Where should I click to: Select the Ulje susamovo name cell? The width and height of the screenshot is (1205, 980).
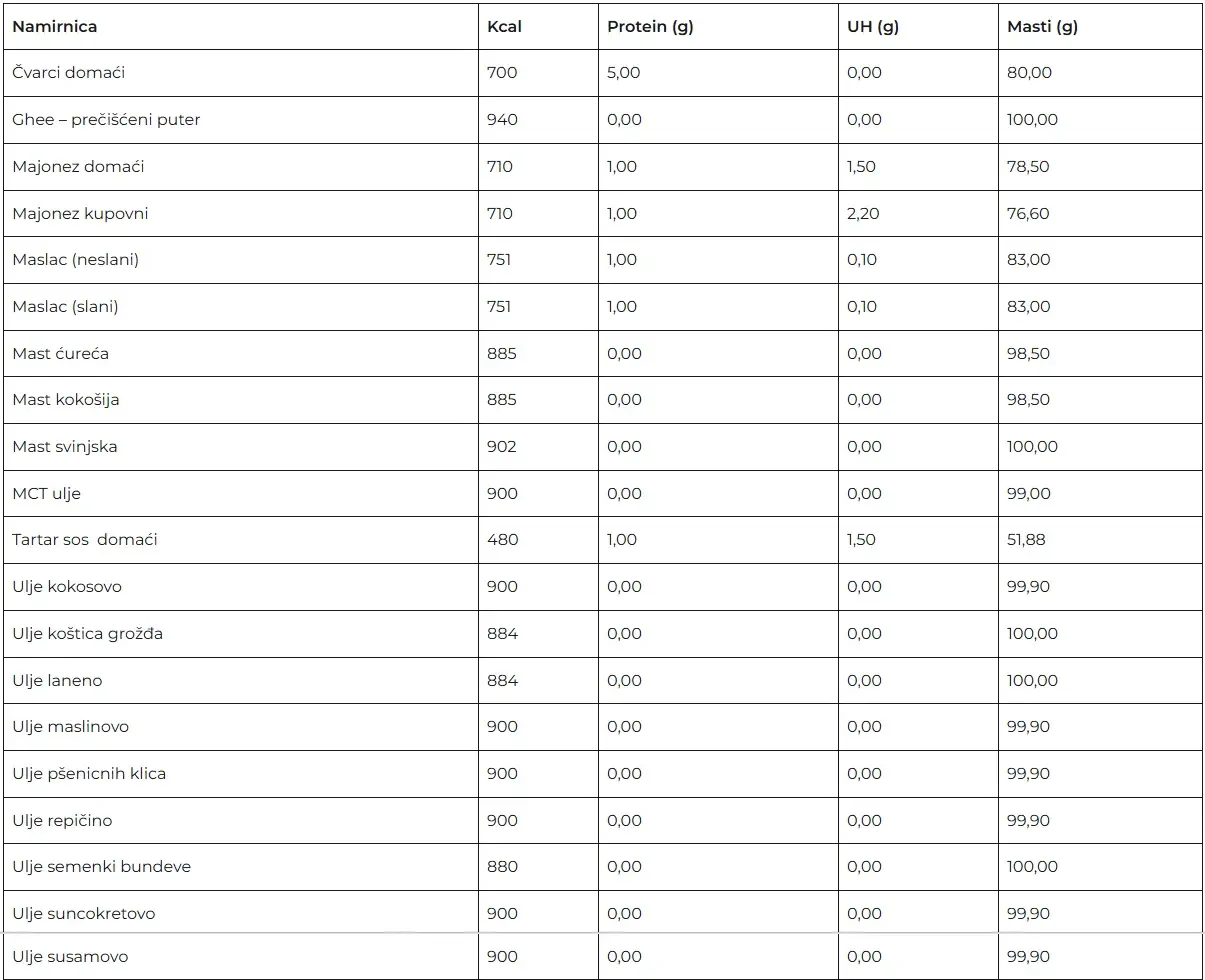[70, 957]
